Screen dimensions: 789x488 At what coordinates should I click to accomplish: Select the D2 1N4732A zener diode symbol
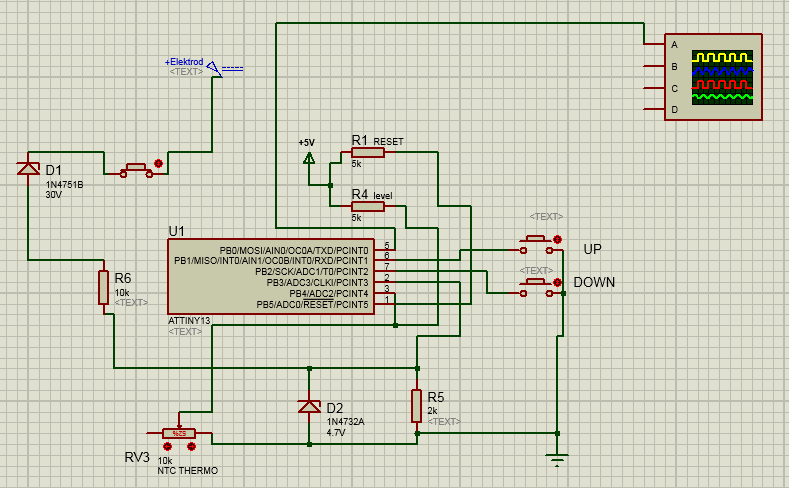pos(309,406)
